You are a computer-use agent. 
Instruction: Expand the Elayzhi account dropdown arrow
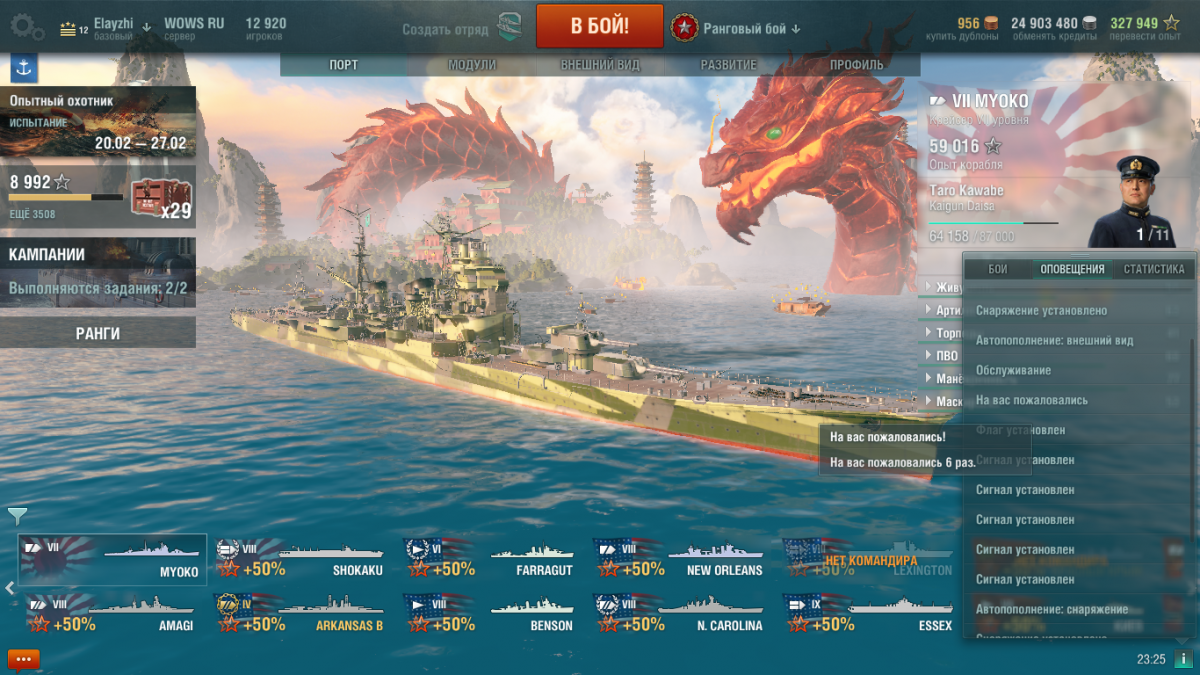point(146,26)
